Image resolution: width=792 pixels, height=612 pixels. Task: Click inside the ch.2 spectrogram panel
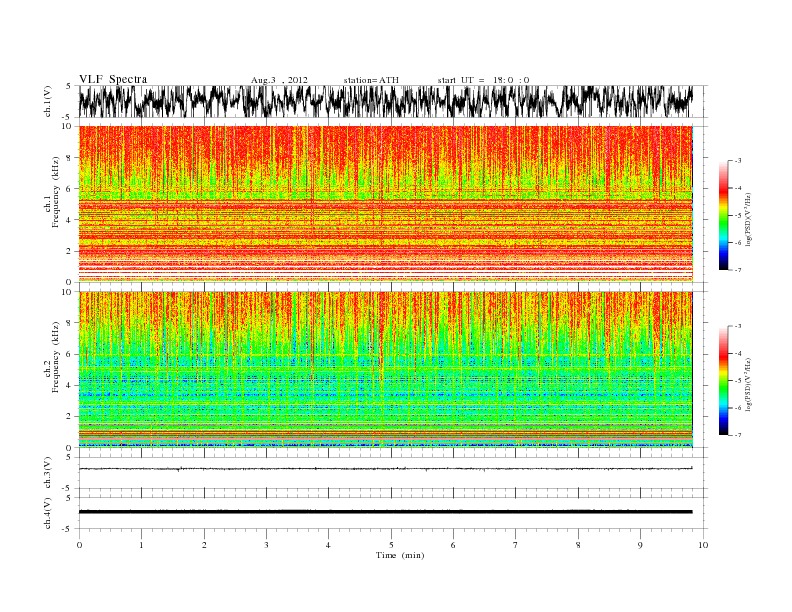point(386,369)
